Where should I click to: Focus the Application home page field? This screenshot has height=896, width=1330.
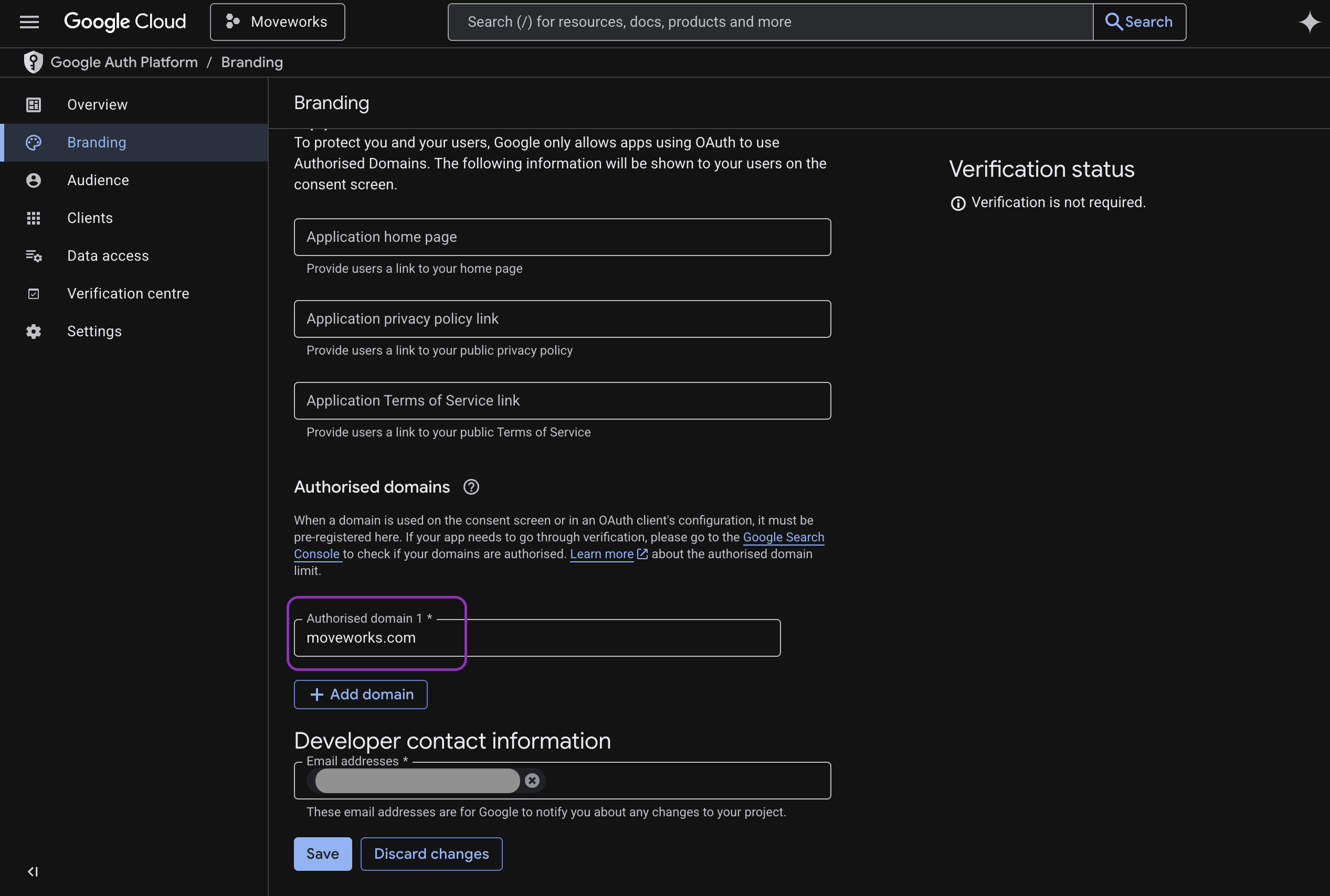coord(562,237)
